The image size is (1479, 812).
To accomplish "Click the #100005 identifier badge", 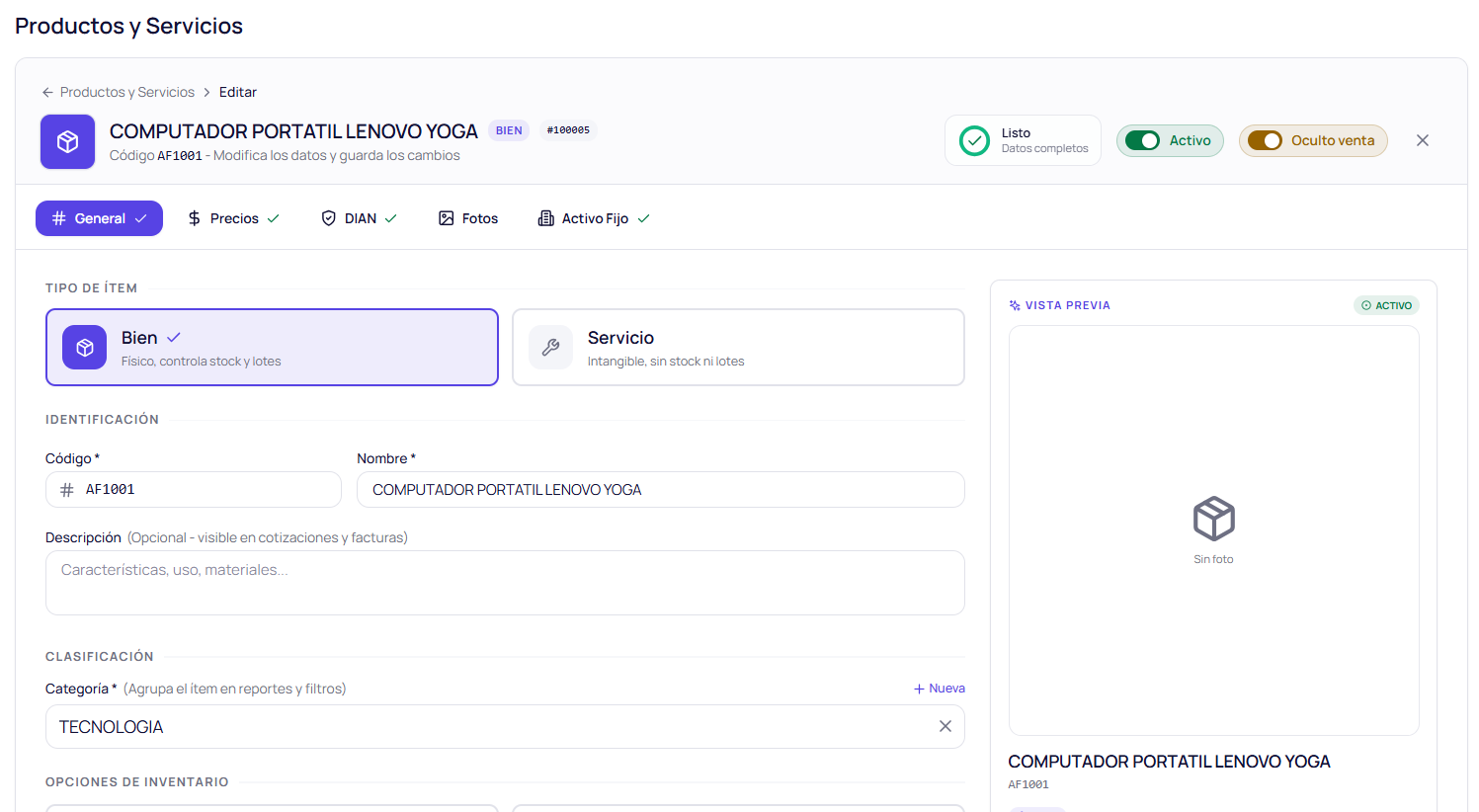I will (x=568, y=130).
